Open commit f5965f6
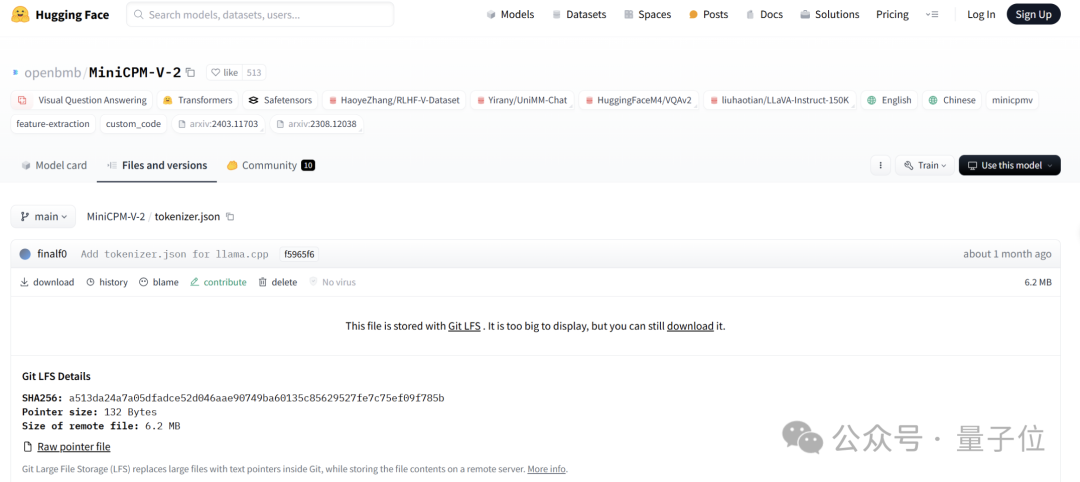 point(299,254)
